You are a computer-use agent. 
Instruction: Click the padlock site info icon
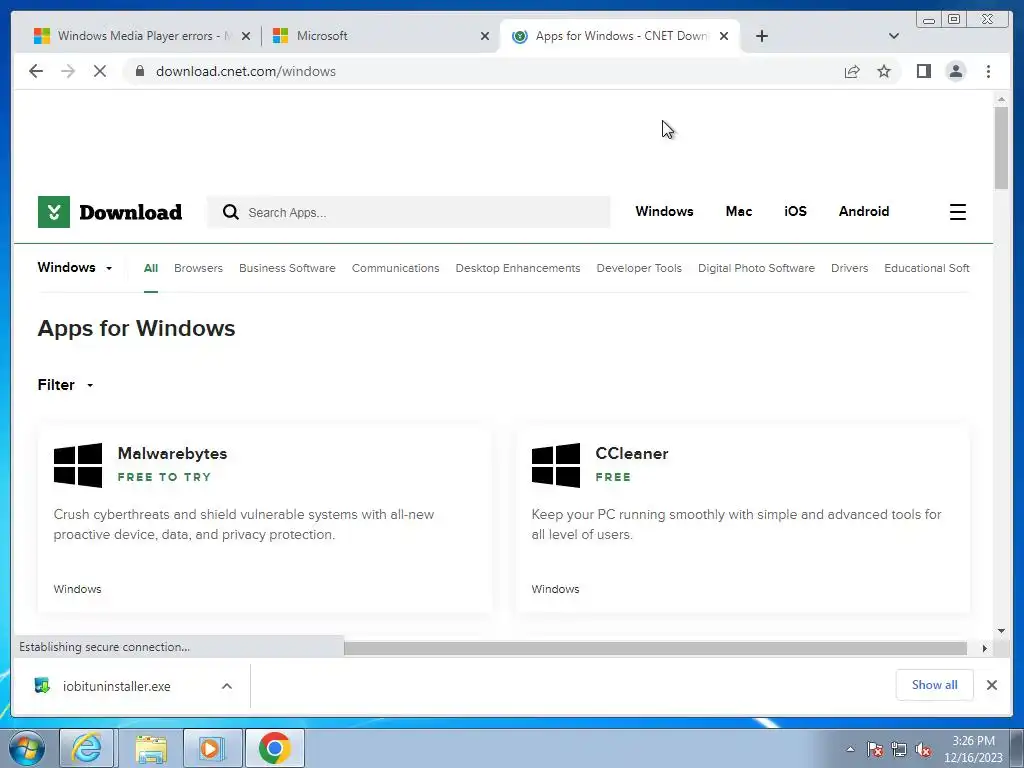139,71
